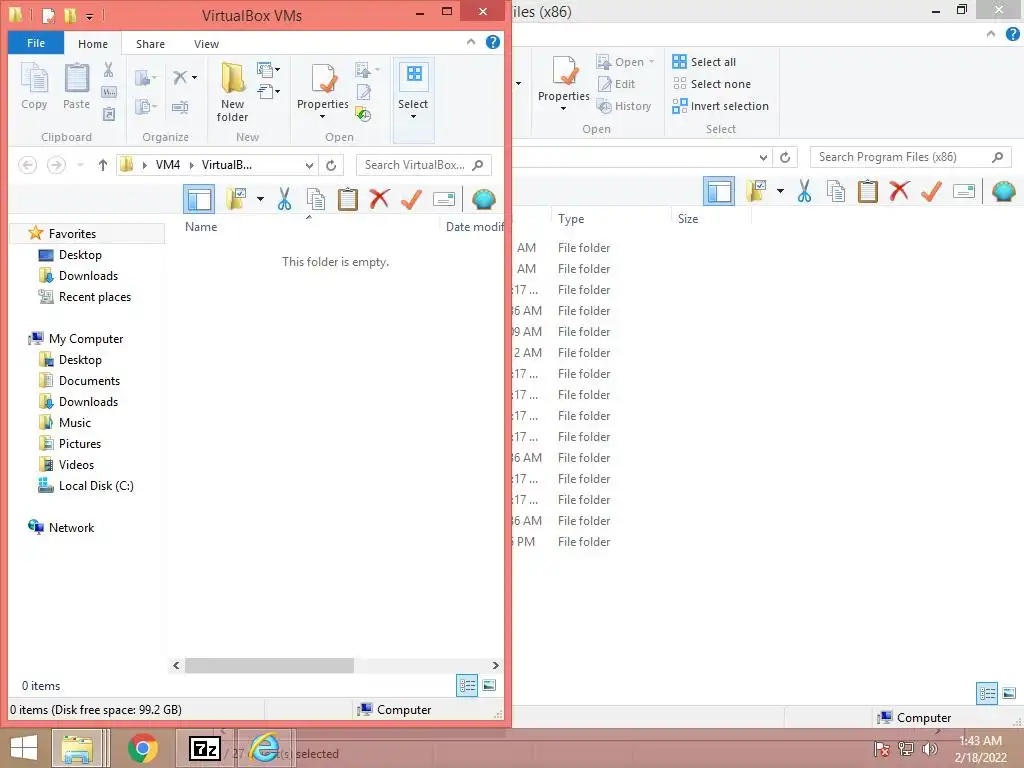Click the clipboard Paste icon in Program Files toolbar
The image size is (1024, 768).
[868, 191]
